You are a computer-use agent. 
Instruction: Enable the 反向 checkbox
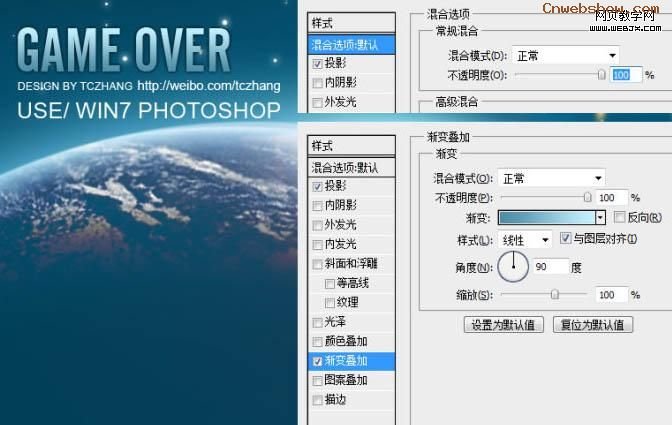tap(619, 217)
